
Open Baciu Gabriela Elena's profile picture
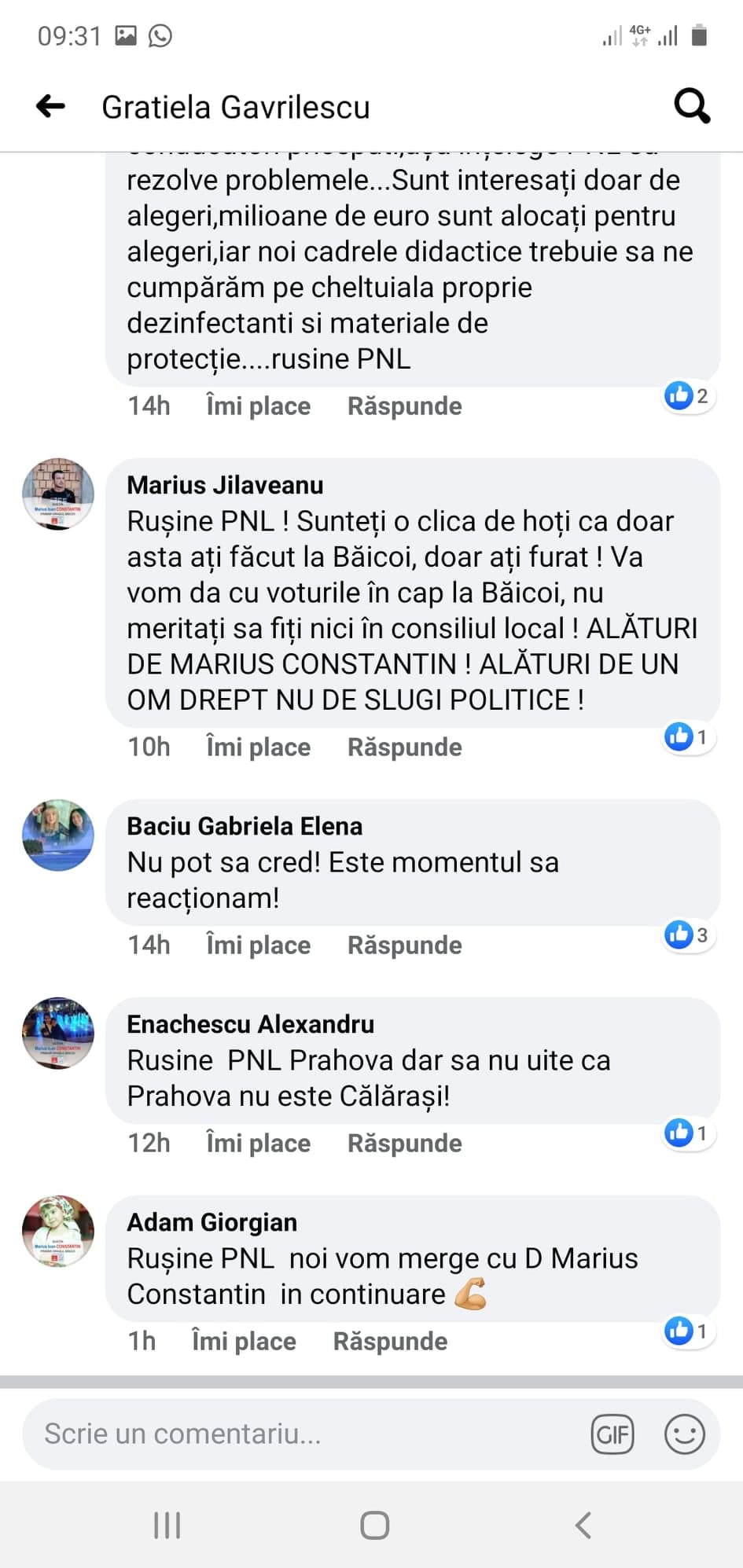(x=58, y=835)
